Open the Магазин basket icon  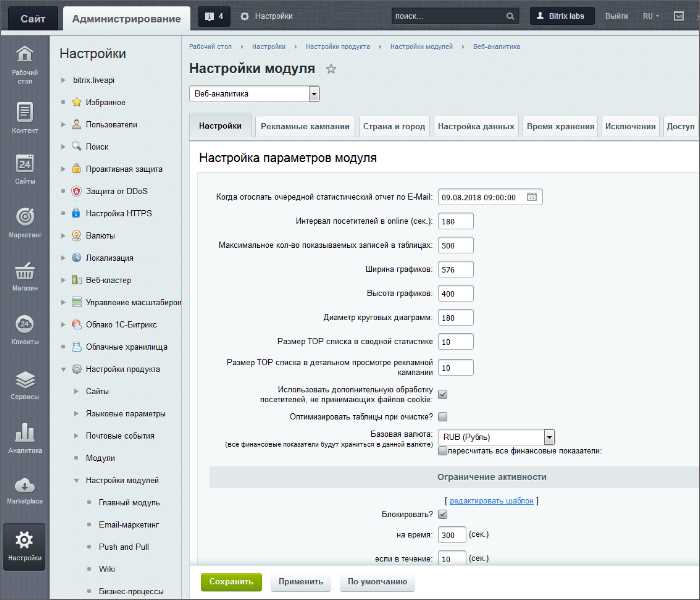tap(25, 271)
